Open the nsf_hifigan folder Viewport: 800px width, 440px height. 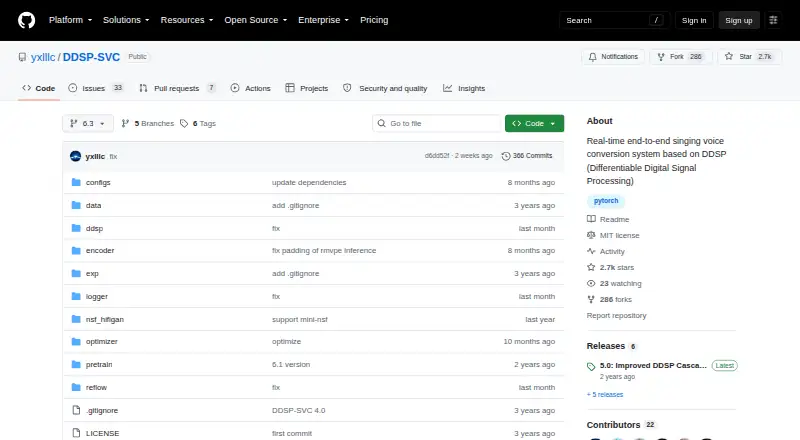[105, 320]
